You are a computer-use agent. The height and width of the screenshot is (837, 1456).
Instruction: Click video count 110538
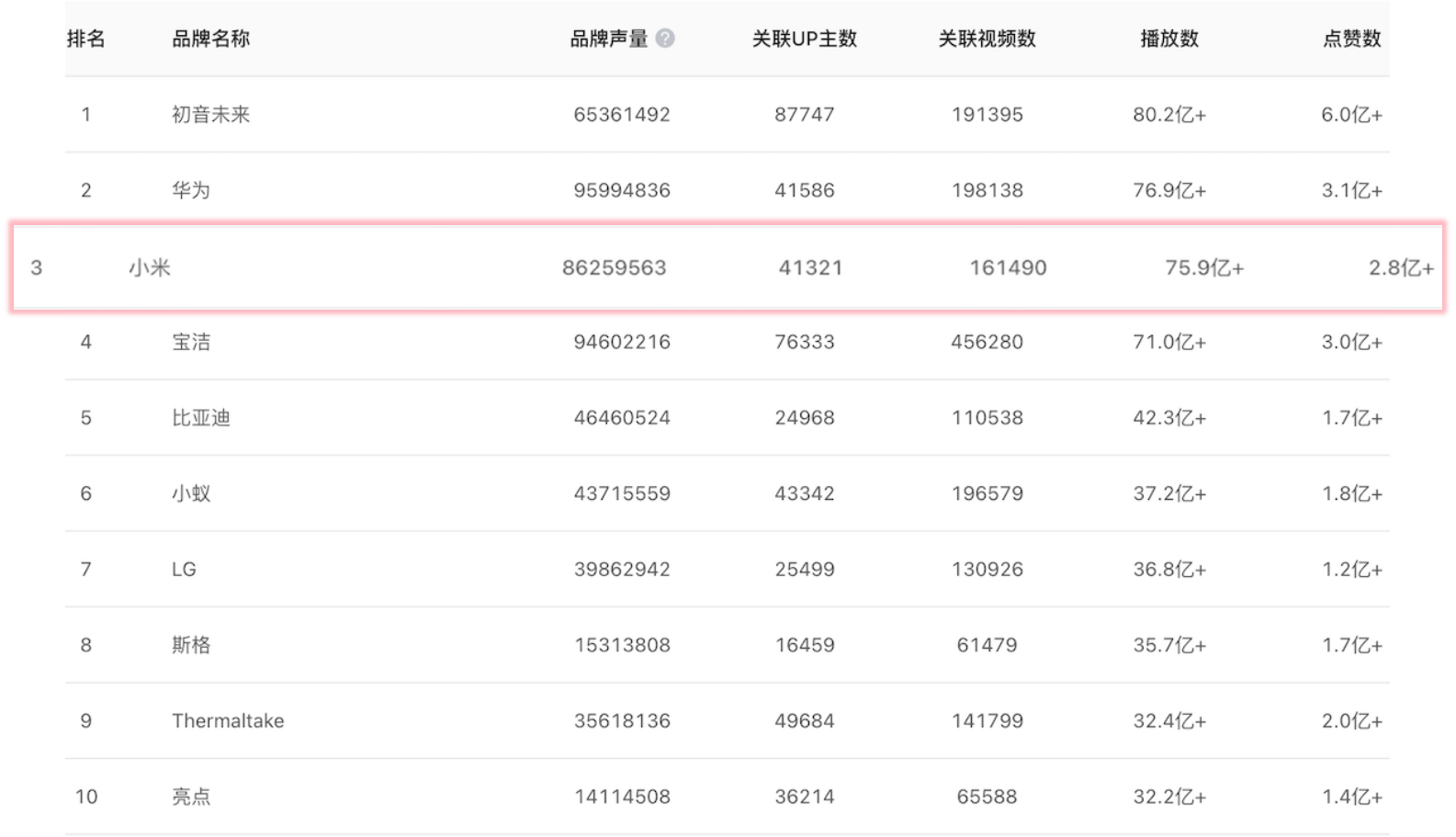pos(988,418)
